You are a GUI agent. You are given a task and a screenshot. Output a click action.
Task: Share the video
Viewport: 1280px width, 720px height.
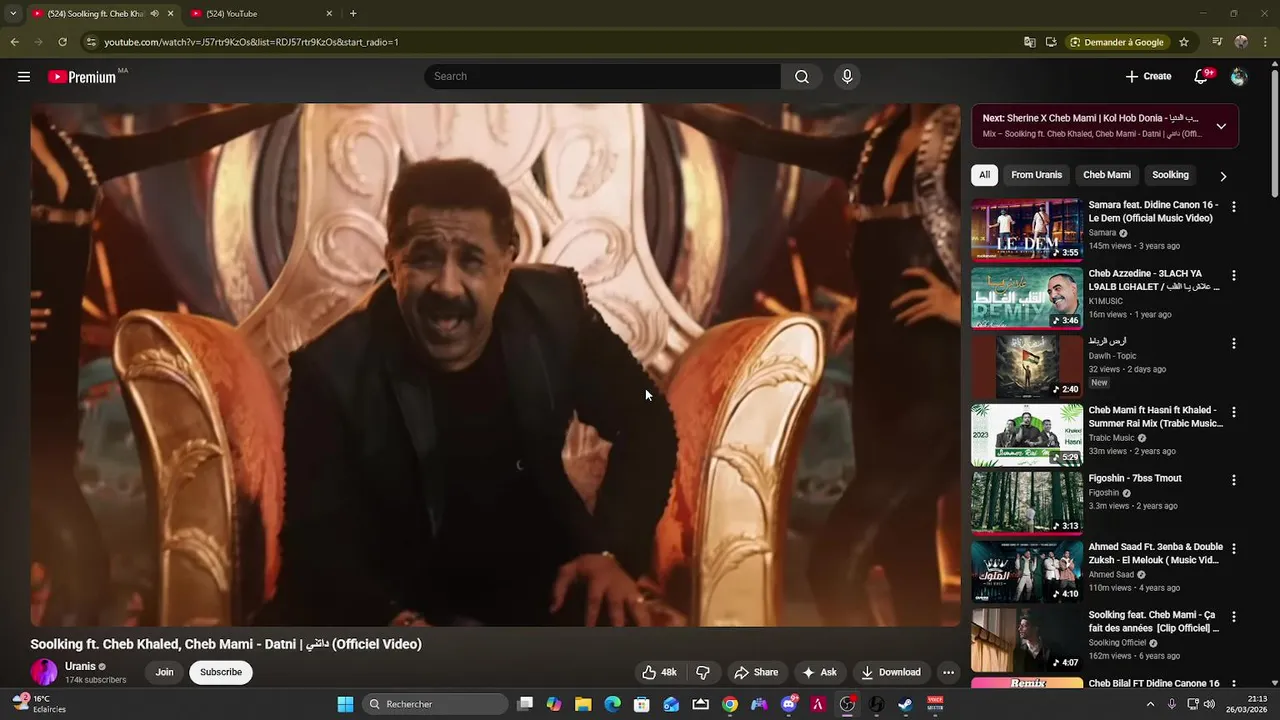(756, 672)
